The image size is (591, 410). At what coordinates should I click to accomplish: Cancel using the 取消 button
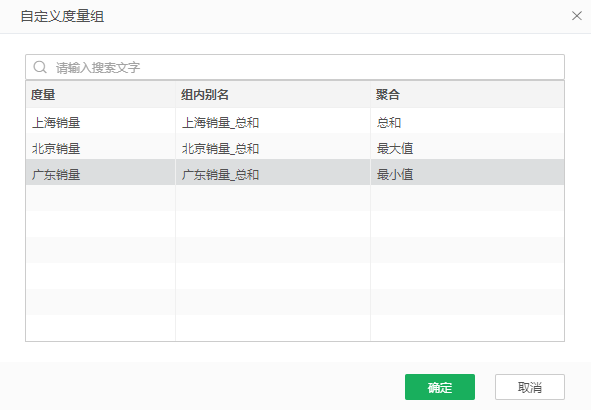point(530,387)
